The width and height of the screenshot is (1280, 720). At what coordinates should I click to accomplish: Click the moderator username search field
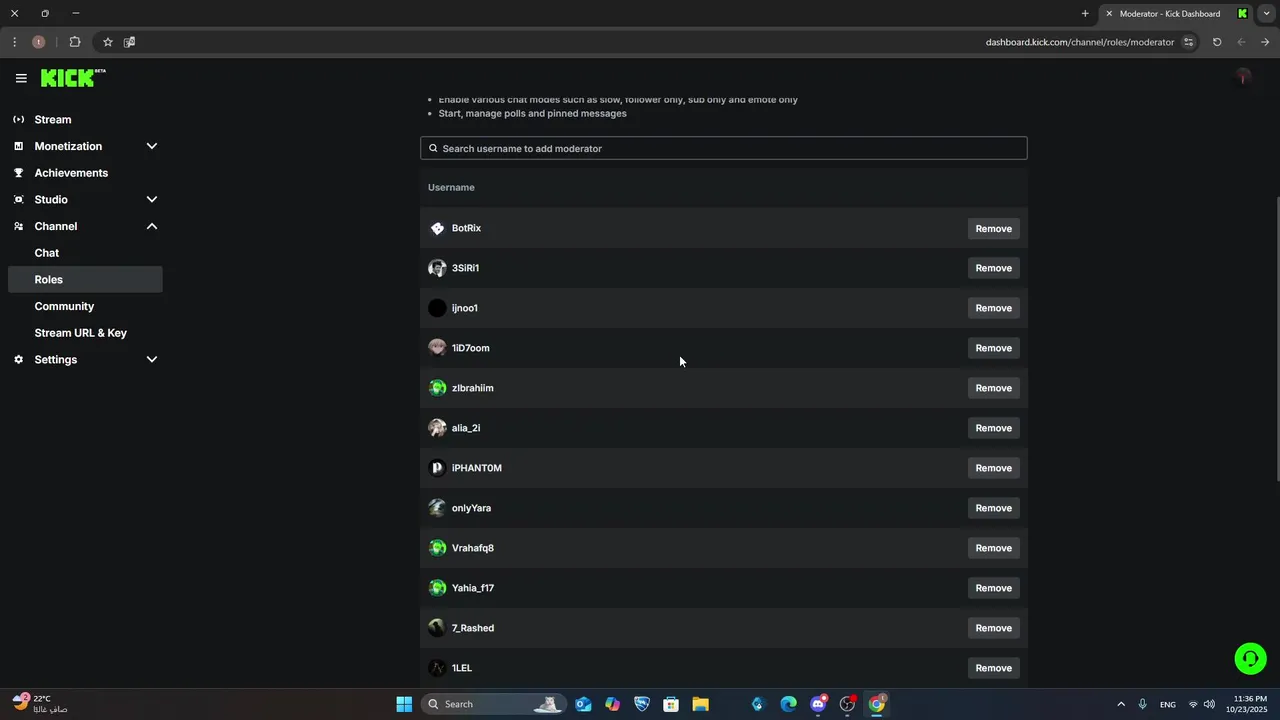(724, 148)
